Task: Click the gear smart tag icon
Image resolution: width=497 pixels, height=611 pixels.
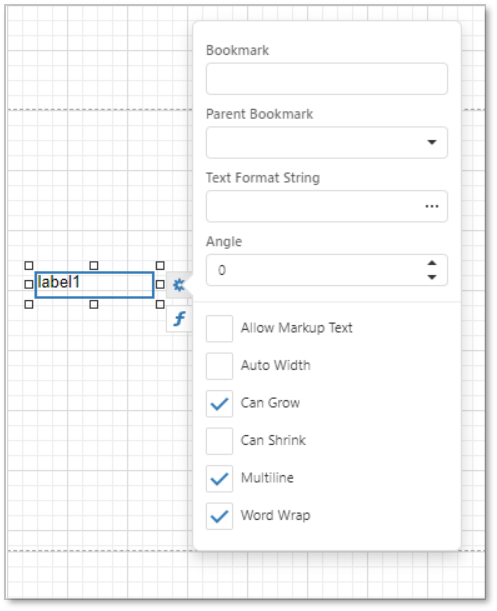Action: tap(179, 285)
